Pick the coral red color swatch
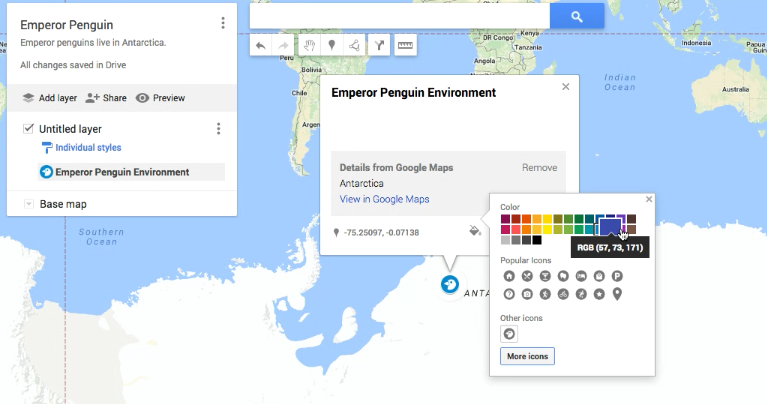Viewport: 767px width, 404px height. click(516, 229)
